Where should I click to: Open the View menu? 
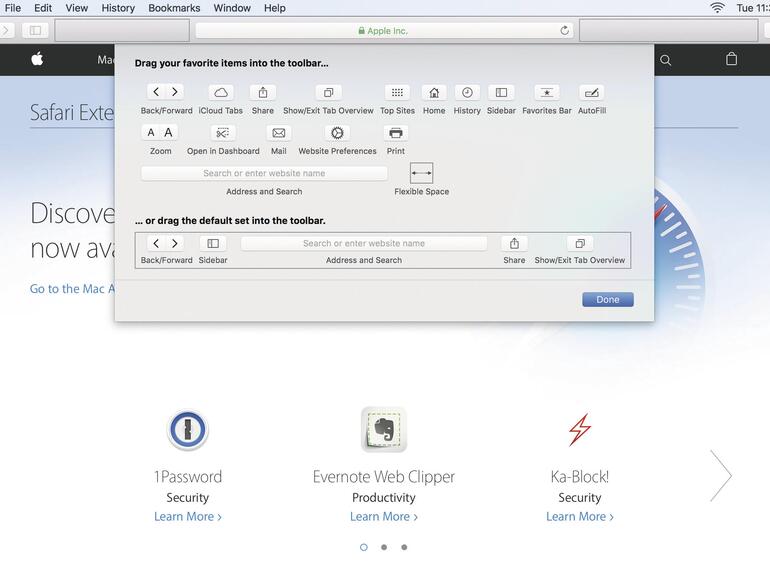77,8
